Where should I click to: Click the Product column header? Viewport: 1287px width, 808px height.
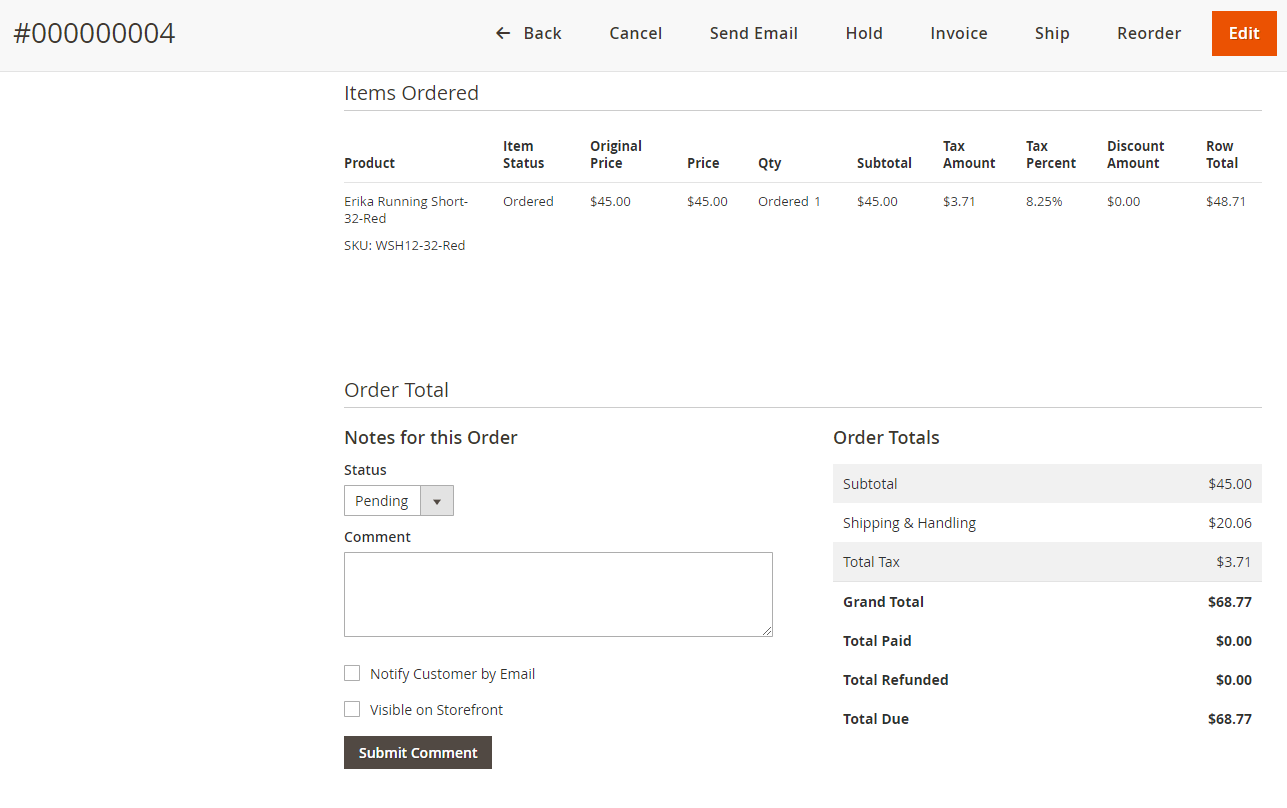pos(369,163)
